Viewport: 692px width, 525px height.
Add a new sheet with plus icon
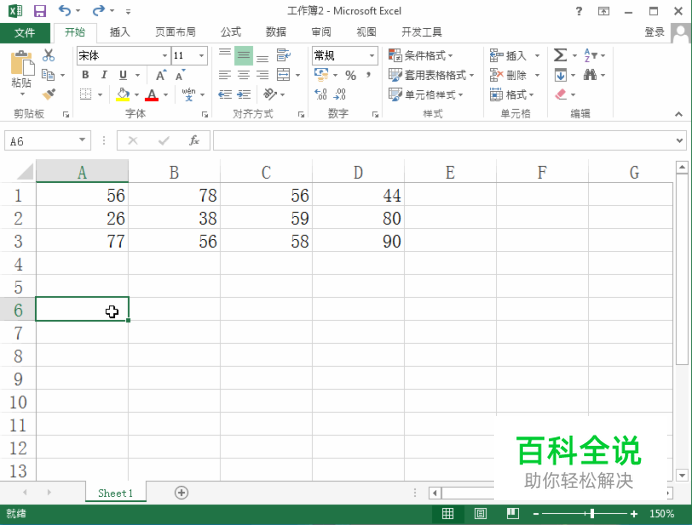[181, 492]
